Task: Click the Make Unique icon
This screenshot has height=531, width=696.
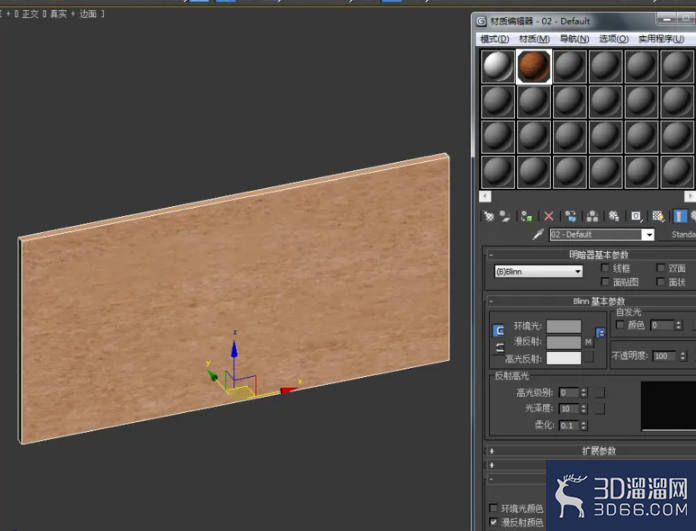Action: click(592, 216)
